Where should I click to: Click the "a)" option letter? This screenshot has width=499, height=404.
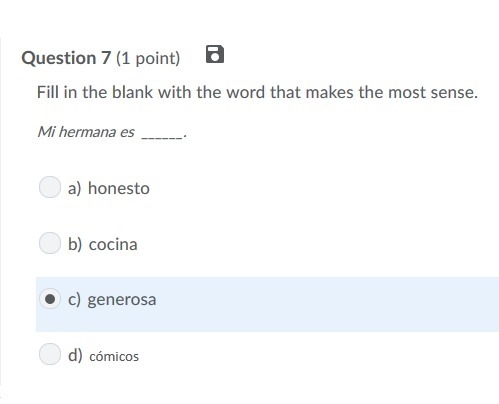pyautogui.click(x=75, y=188)
